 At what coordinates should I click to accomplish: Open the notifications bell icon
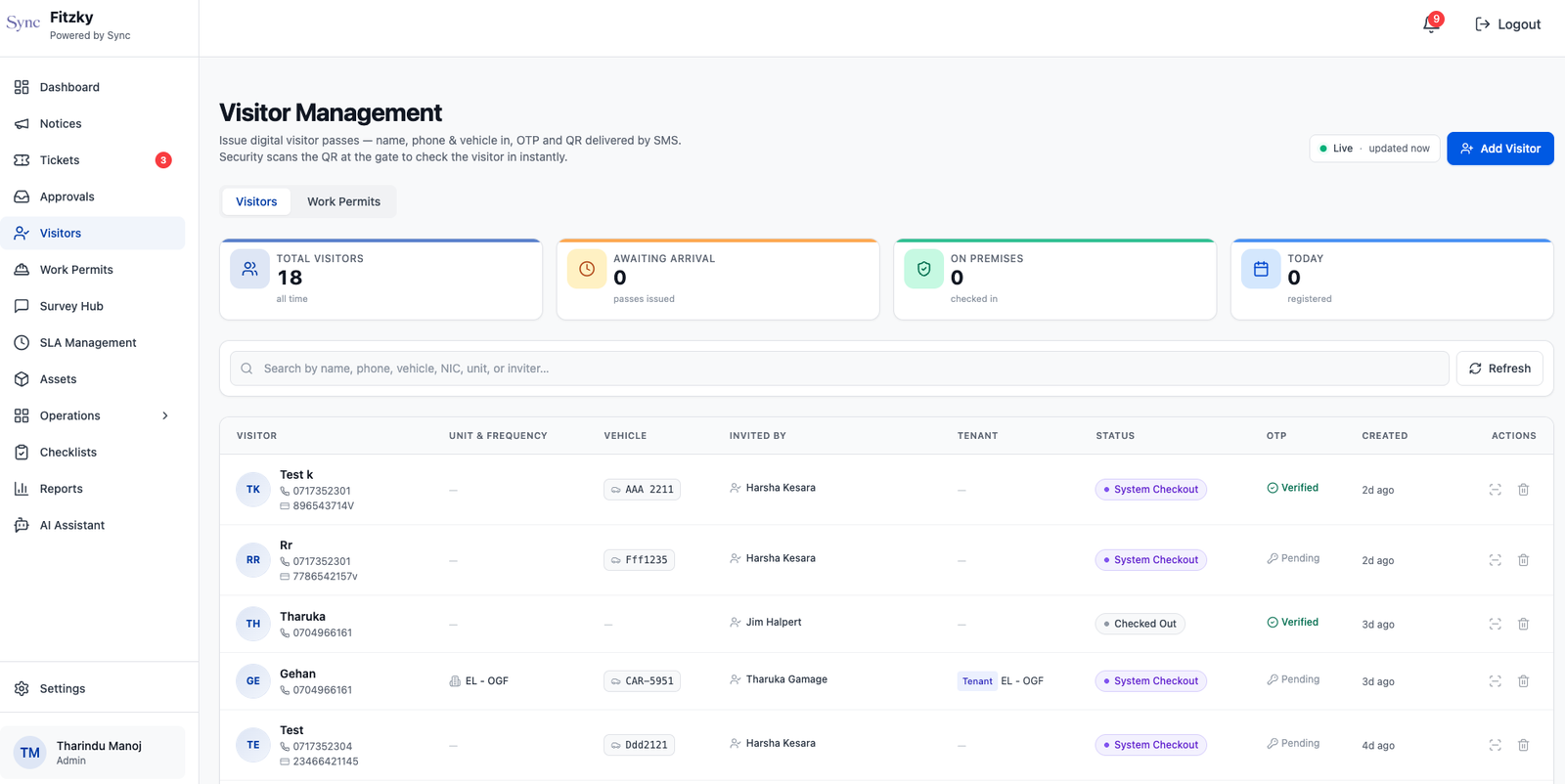click(1431, 24)
